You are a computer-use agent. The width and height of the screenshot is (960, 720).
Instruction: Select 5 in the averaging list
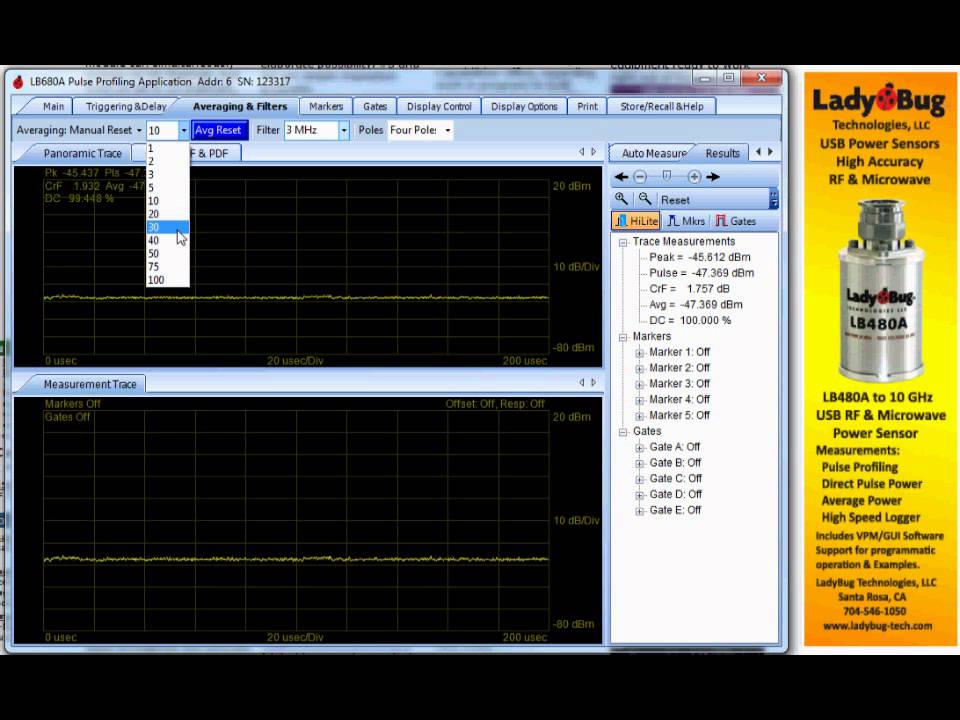click(168, 187)
